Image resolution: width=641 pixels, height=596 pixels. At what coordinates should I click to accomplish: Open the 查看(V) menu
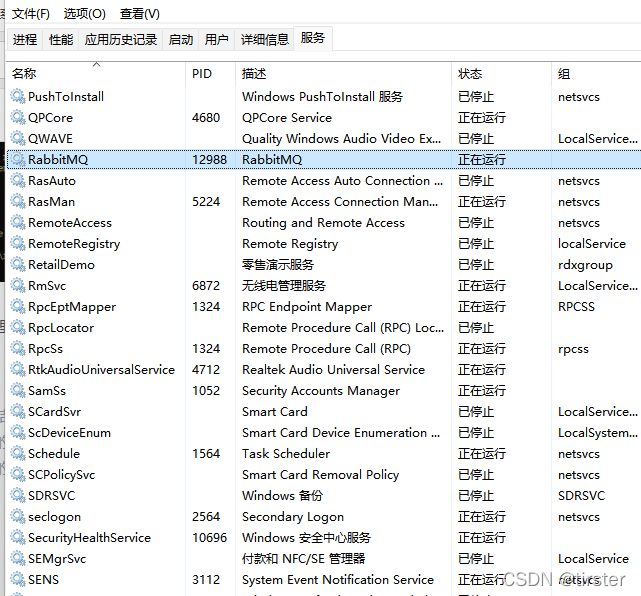click(x=139, y=13)
